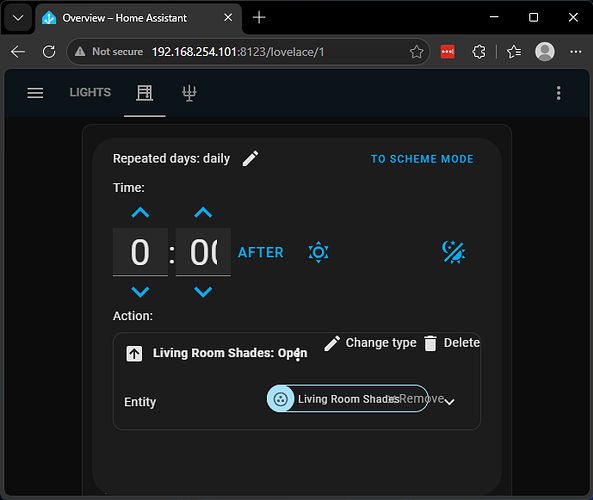
Task: Click Change type pencil button
Action: tap(370, 343)
